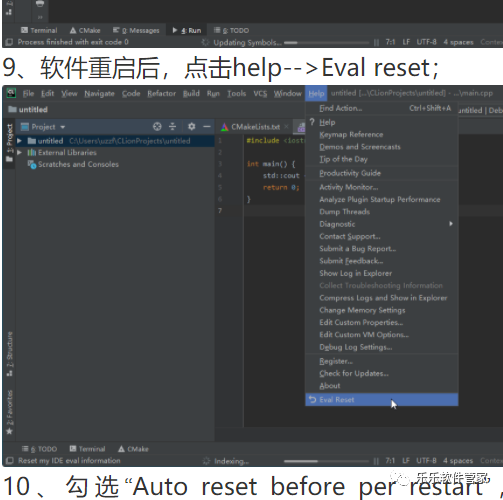Image resolution: width=503 pixels, height=500 pixels.
Task: Open Messages tab in upper IDE window
Action: pos(136,30)
